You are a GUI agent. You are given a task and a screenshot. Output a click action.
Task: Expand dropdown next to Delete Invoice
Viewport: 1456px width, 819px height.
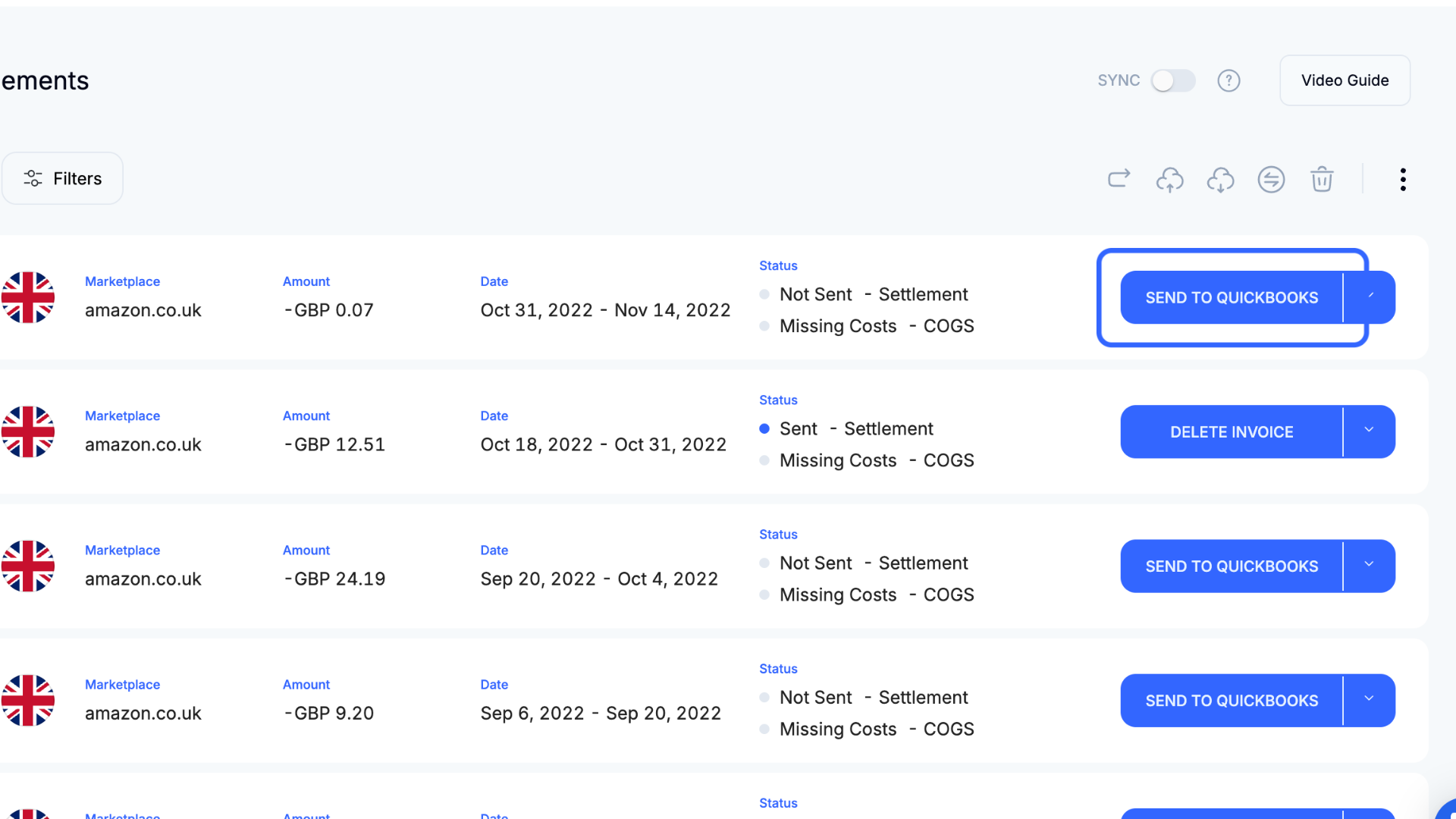pos(1370,431)
